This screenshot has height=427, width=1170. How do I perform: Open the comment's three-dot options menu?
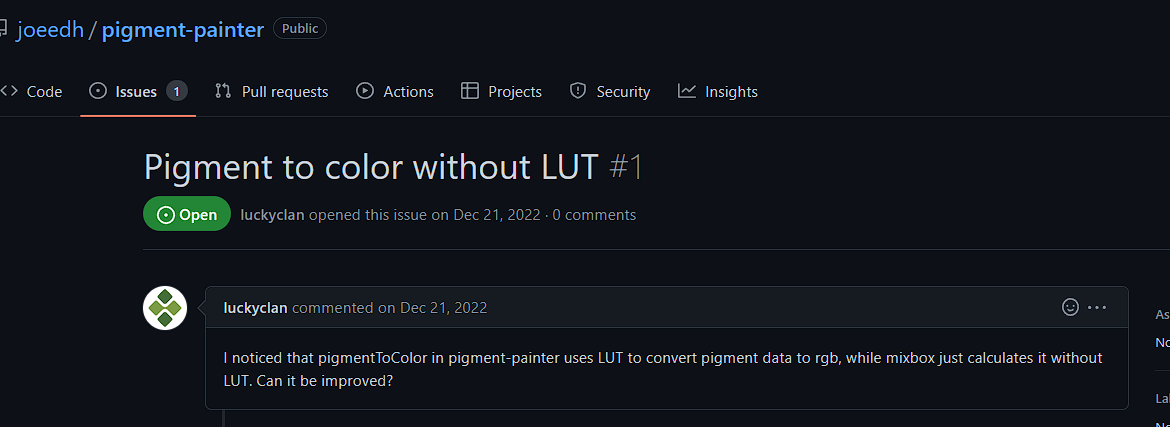tap(1097, 307)
